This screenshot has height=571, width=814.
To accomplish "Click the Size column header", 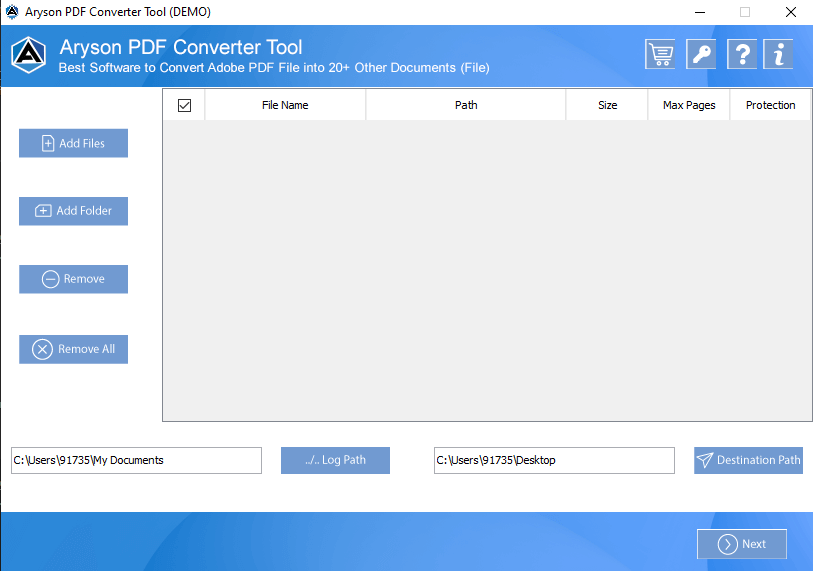I will pos(607,105).
